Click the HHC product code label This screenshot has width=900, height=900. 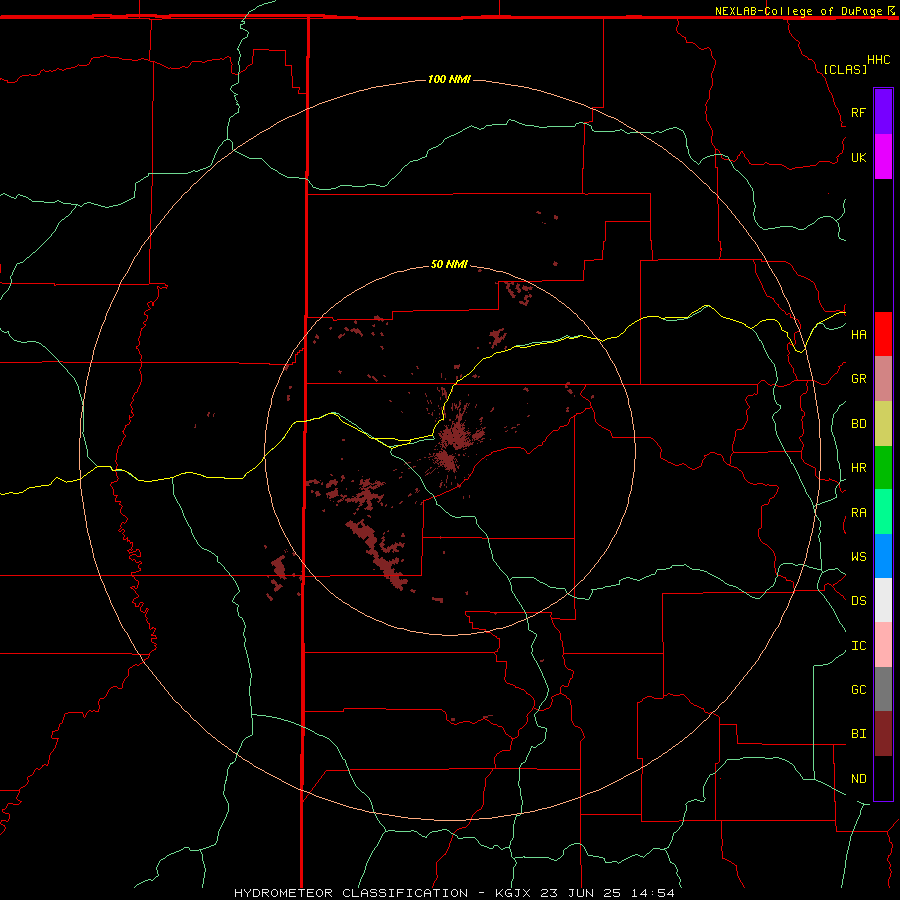point(878,60)
